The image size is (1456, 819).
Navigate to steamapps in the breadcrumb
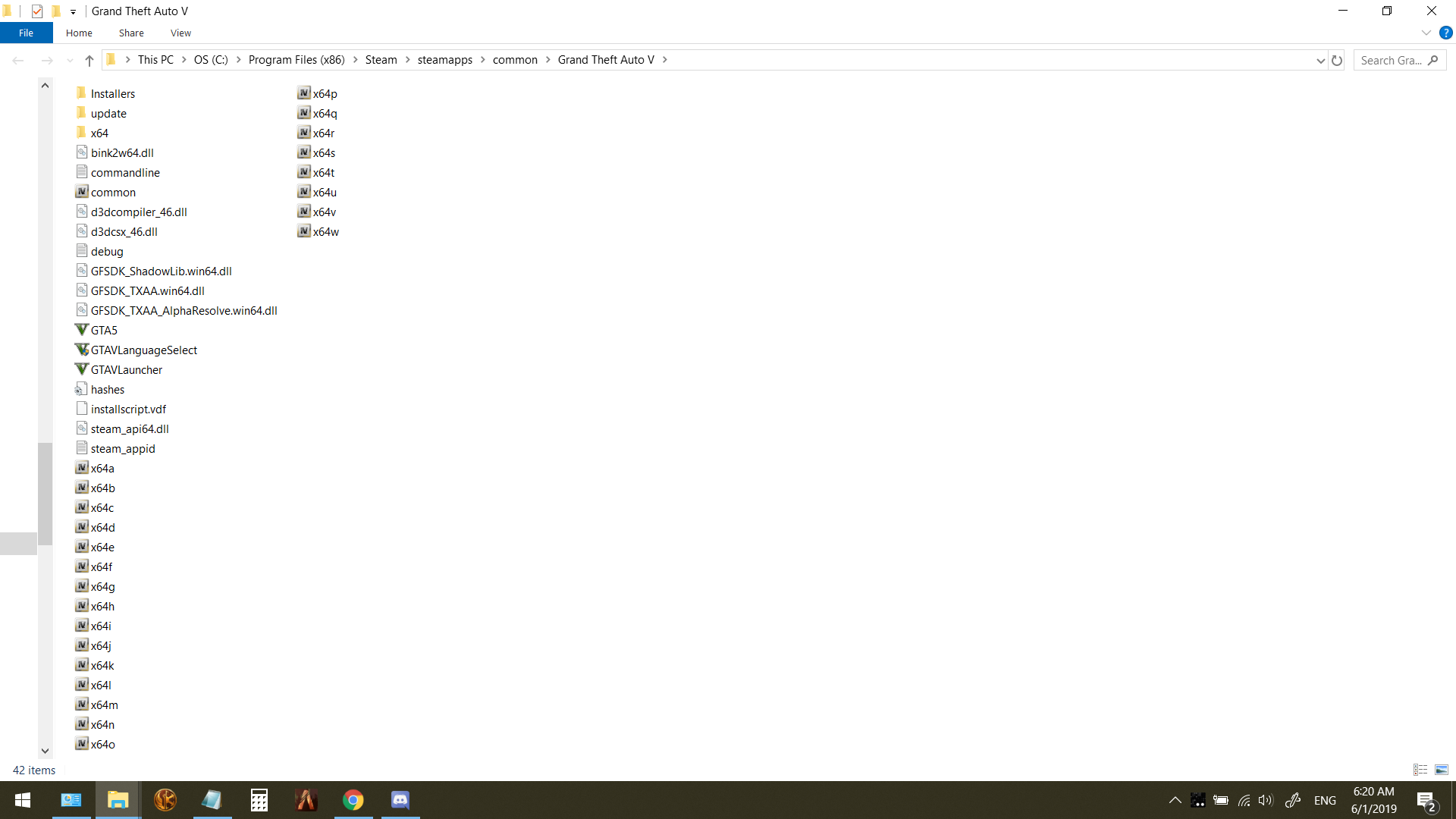point(444,60)
